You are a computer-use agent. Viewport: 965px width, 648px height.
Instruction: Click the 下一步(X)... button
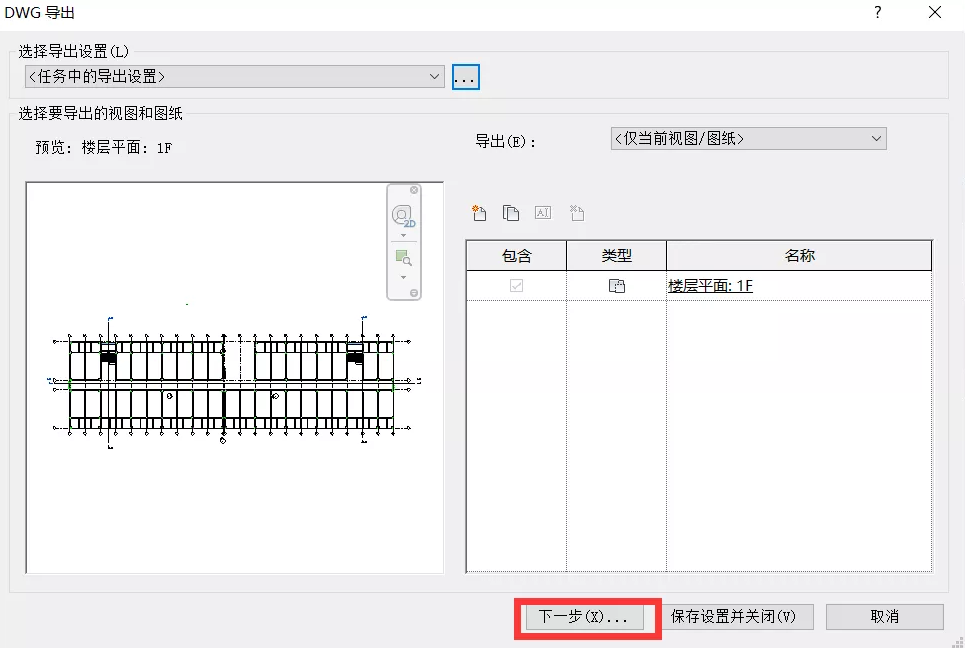pyautogui.click(x=583, y=617)
